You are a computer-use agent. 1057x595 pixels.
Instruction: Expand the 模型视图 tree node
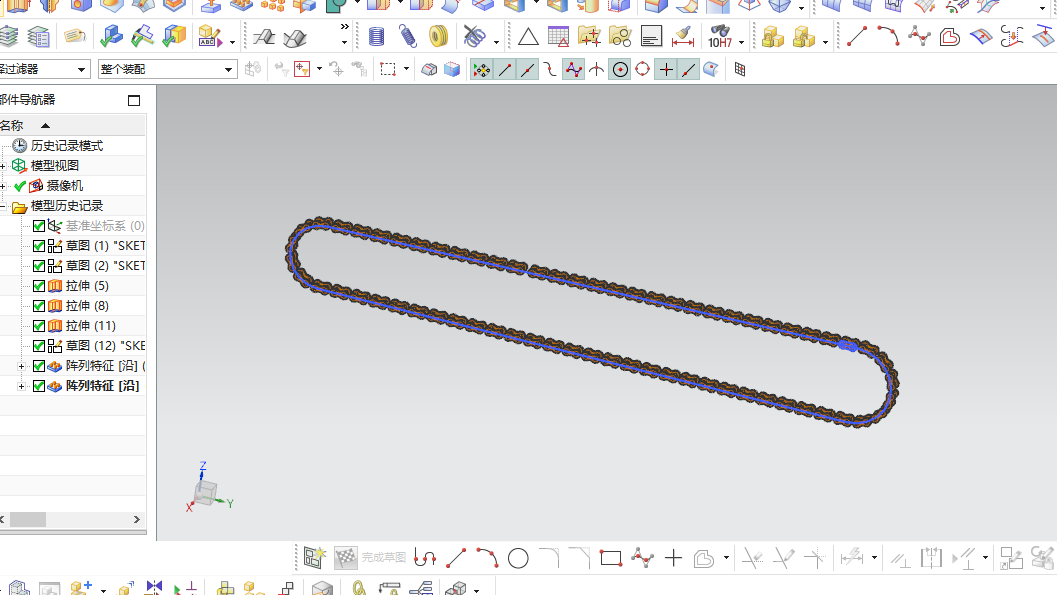[x=3, y=166]
